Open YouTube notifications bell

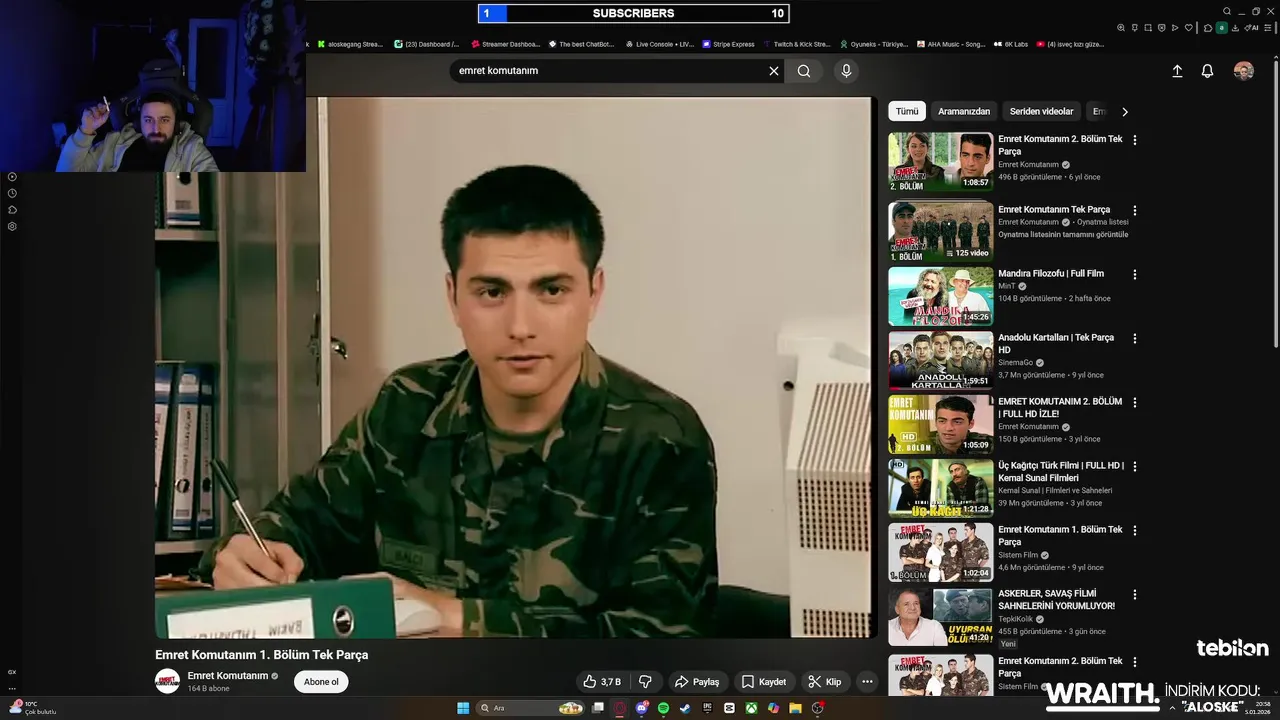1207,71
